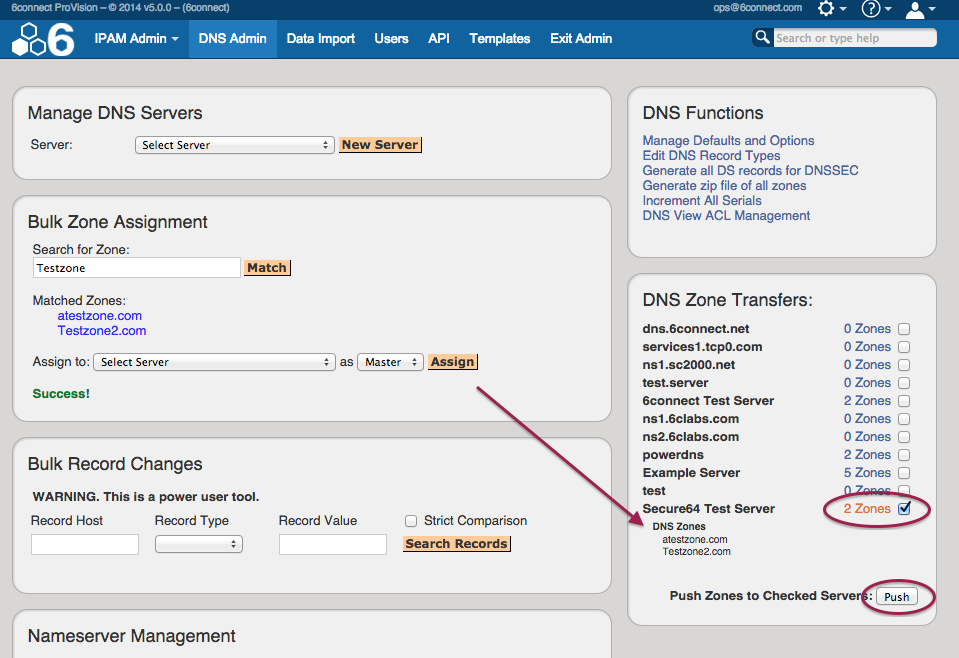The height and width of the screenshot is (658, 959).
Task: Click 0 Zones for dns.6connect.net
Action: 867,329
